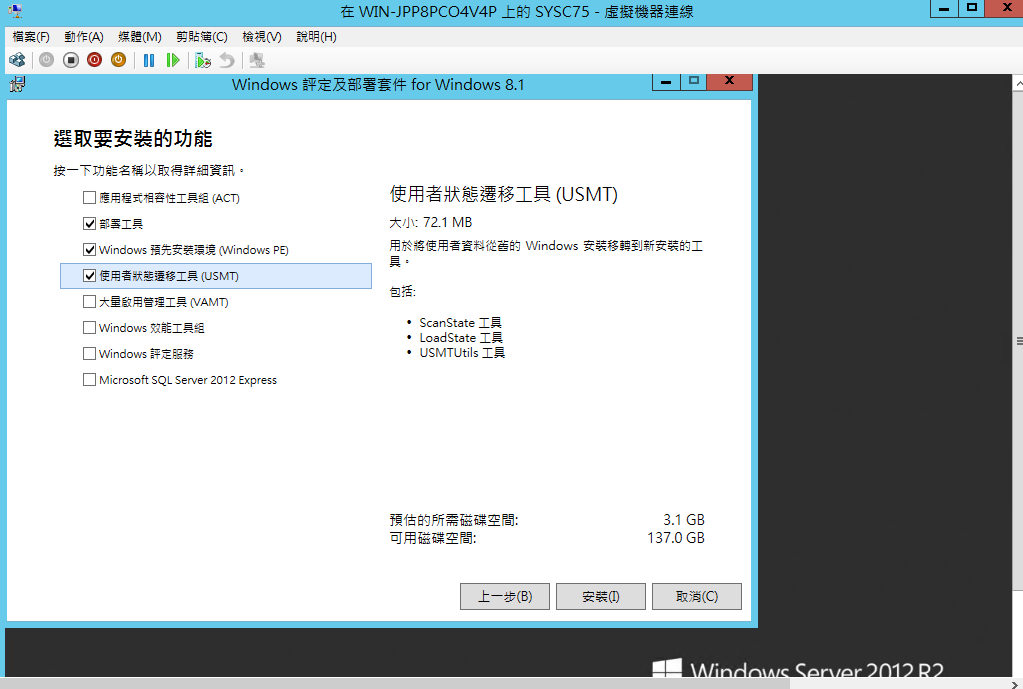Image resolution: width=1023 pixels, height=689 pixels.
Task: Cancel setup with the 取消(C) button
Action: [x=697, y=596]
